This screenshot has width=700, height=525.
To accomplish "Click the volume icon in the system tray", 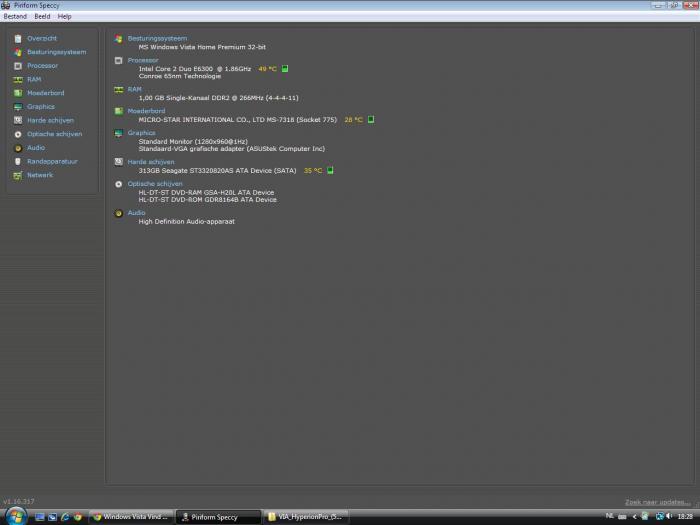I will point(669,516).
